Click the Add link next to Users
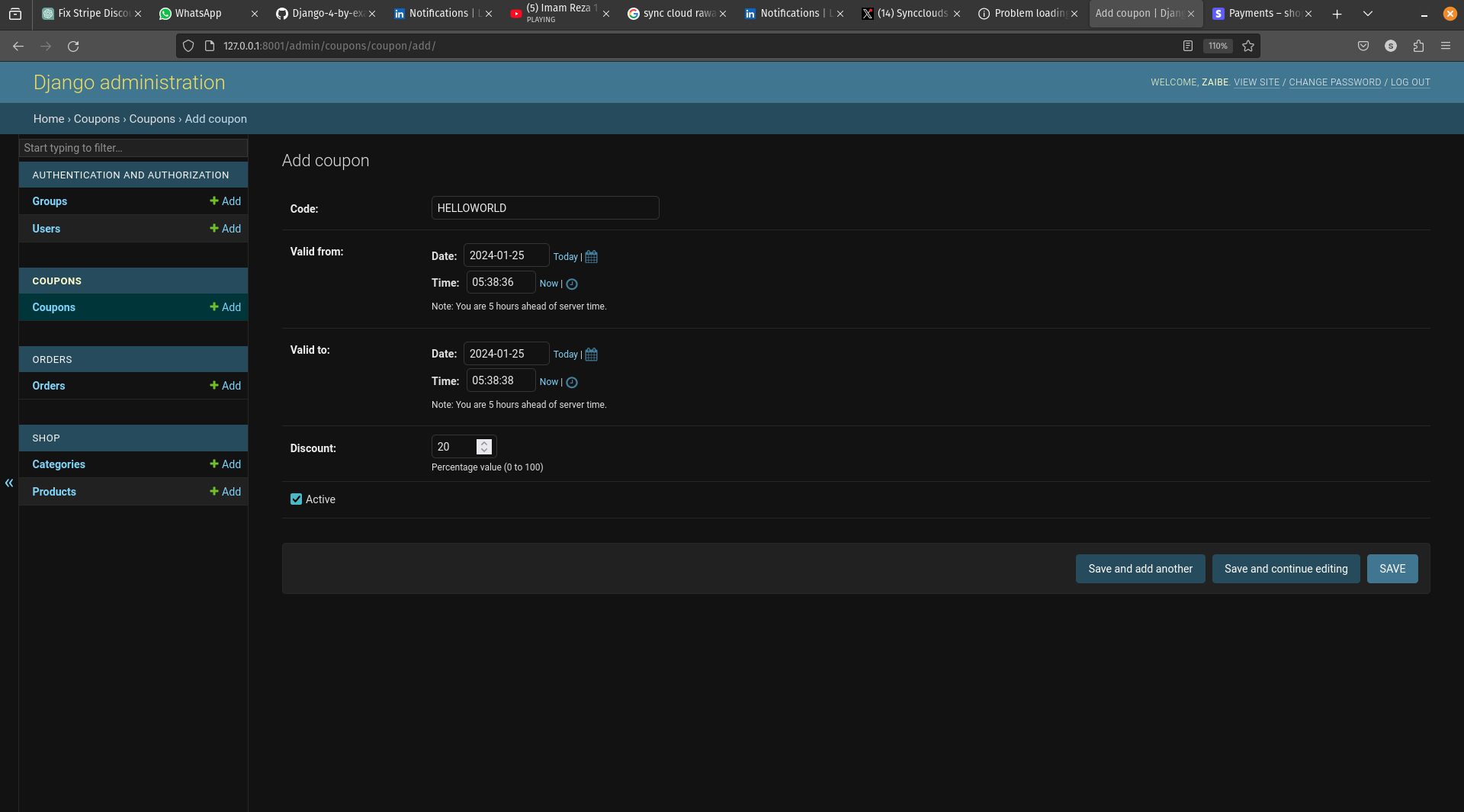Screen dimensions: 1464x812 [225, 229]
